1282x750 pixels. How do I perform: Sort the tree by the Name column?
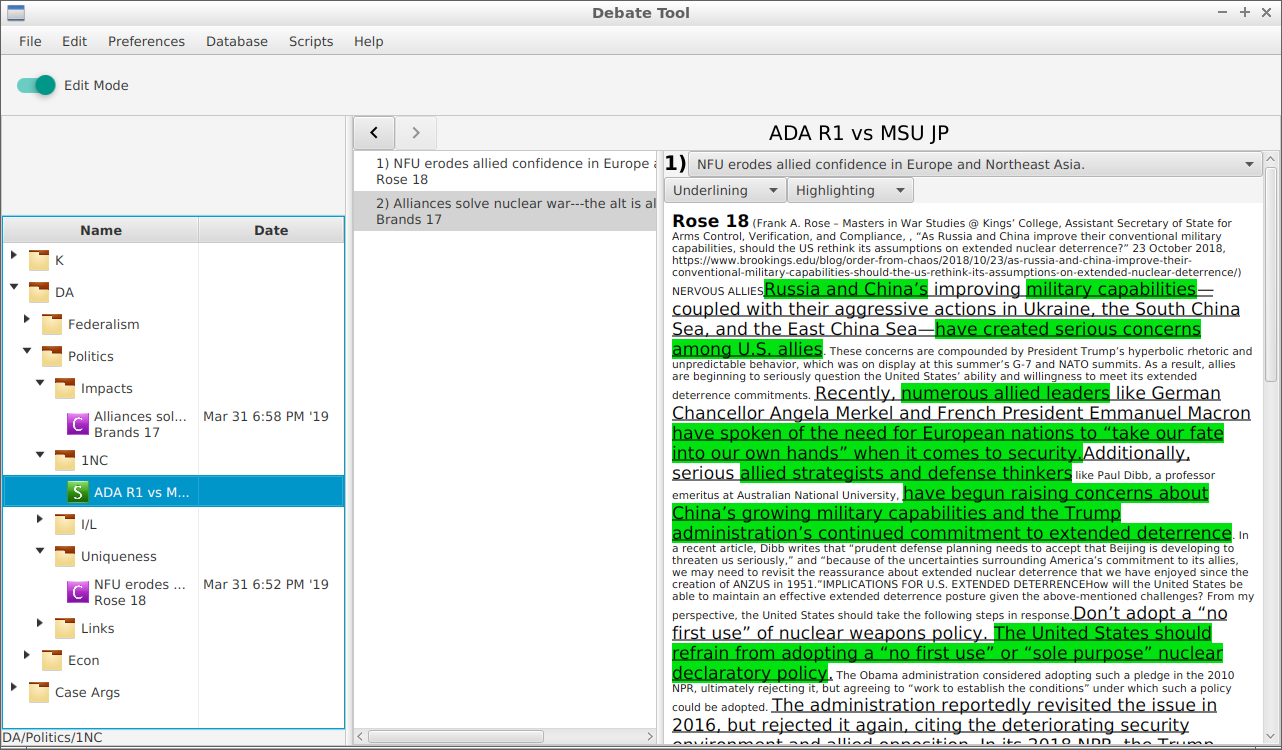click(101, 230)
